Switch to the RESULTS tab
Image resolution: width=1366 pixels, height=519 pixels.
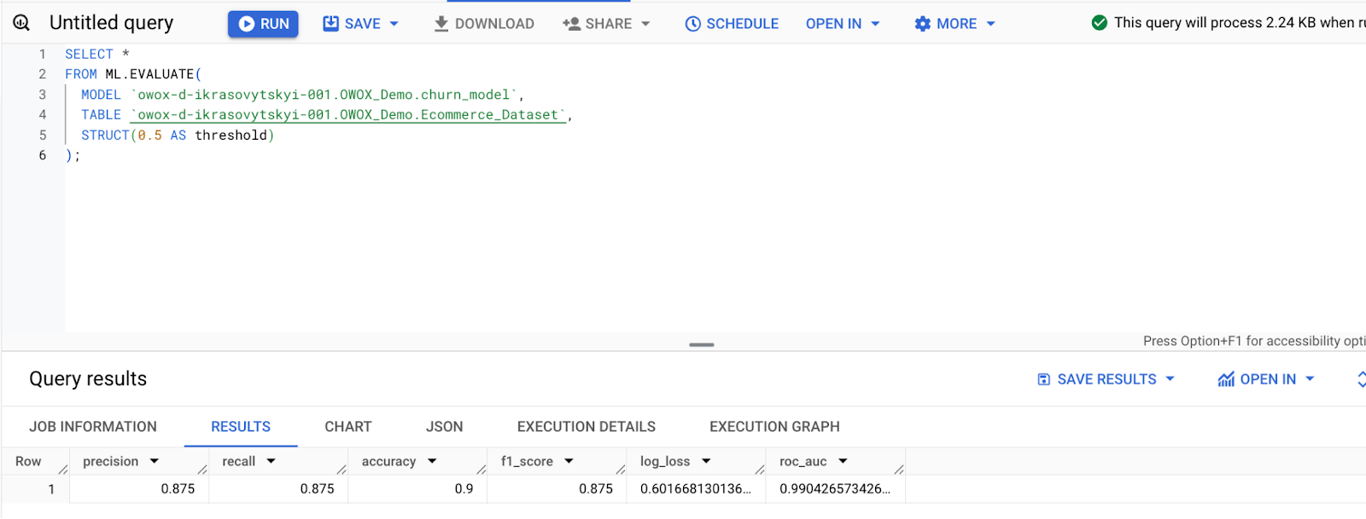[241, 427]
